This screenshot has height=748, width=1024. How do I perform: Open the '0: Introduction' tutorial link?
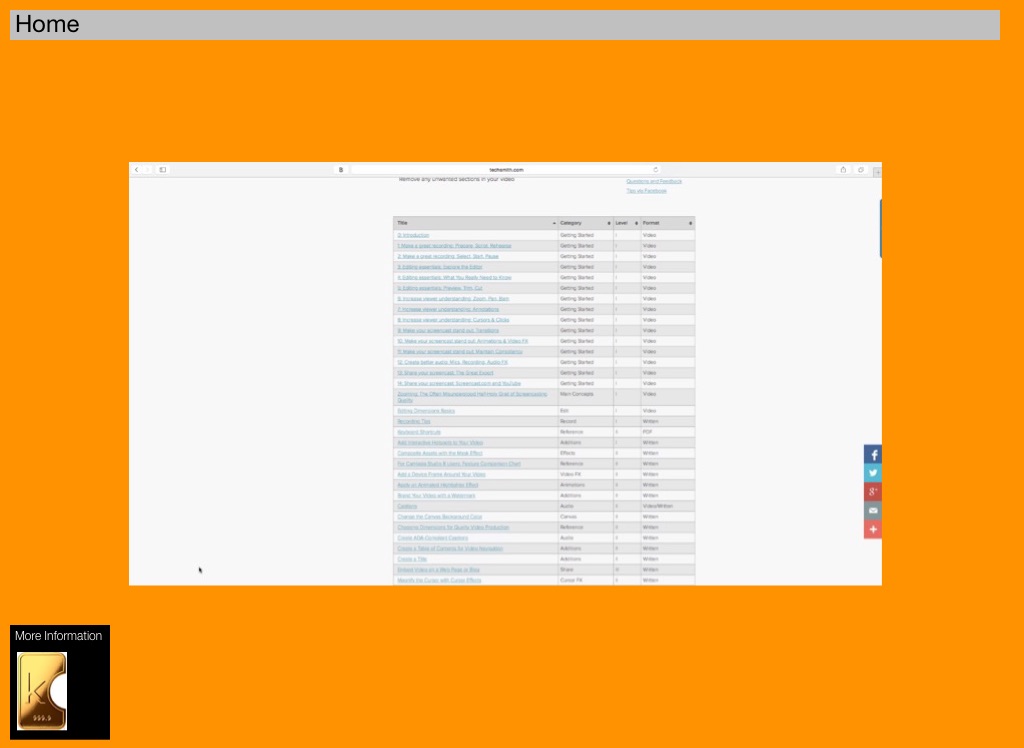[413, 235]
